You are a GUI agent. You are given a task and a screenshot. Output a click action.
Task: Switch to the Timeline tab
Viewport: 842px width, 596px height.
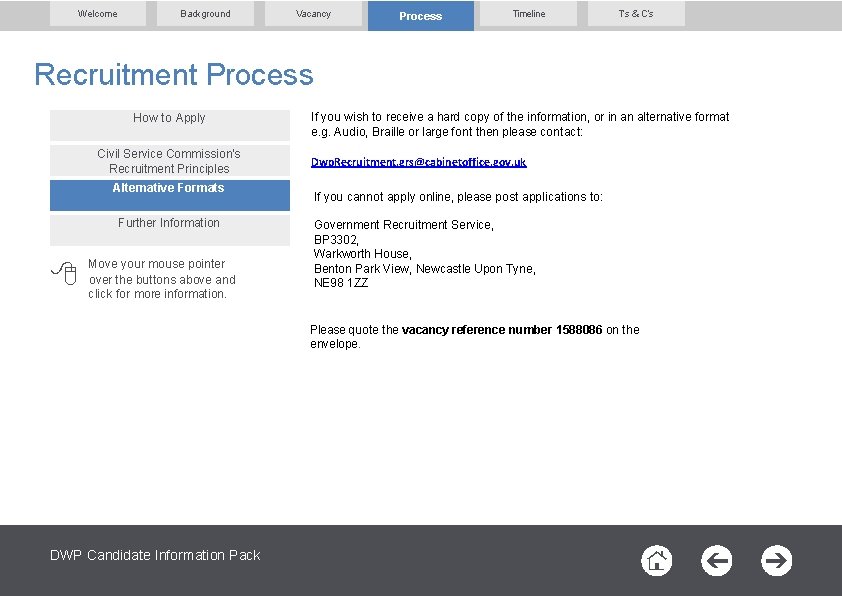click(528, 13)
